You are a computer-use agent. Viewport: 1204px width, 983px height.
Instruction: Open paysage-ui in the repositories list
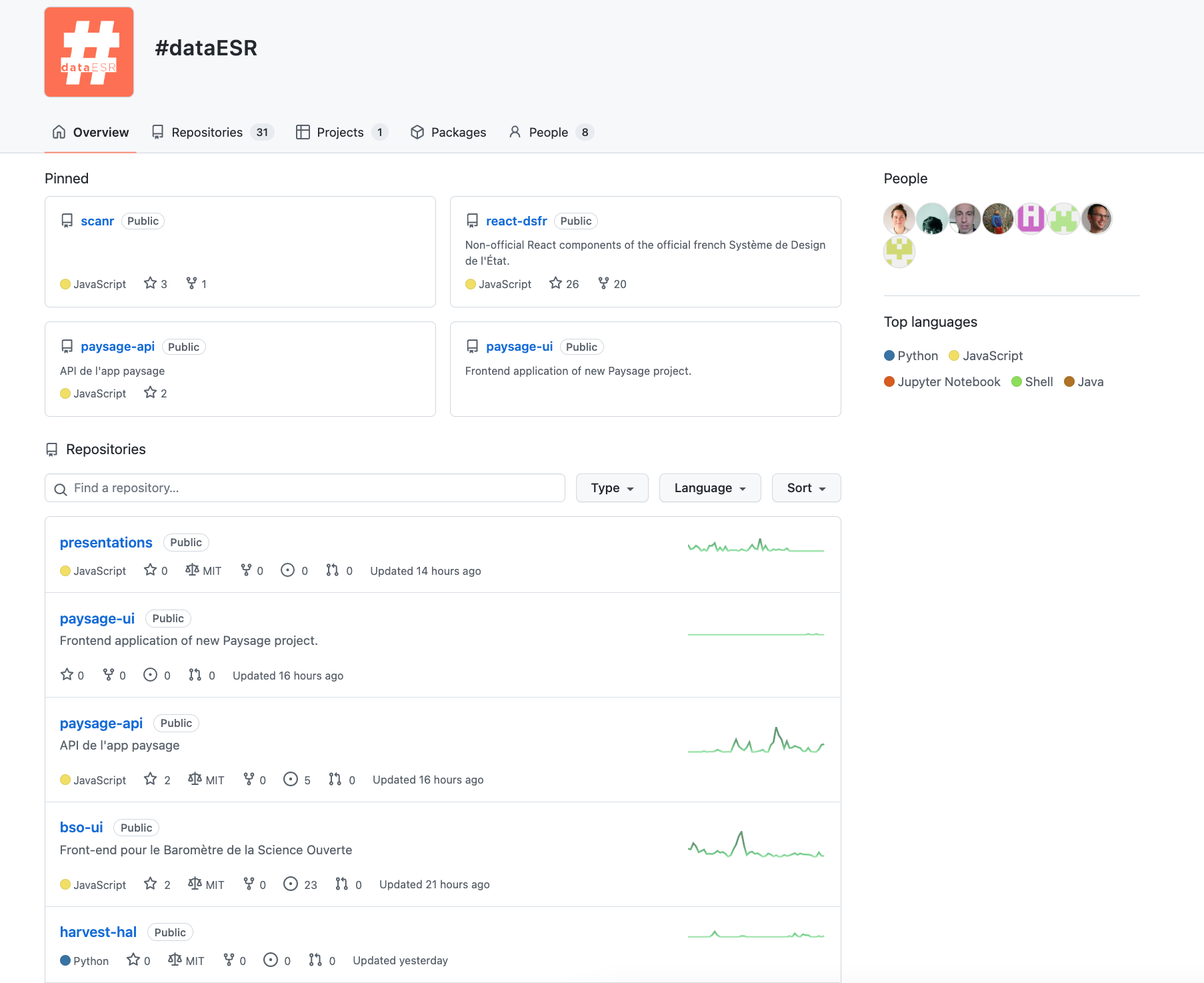tap(97, 619)
